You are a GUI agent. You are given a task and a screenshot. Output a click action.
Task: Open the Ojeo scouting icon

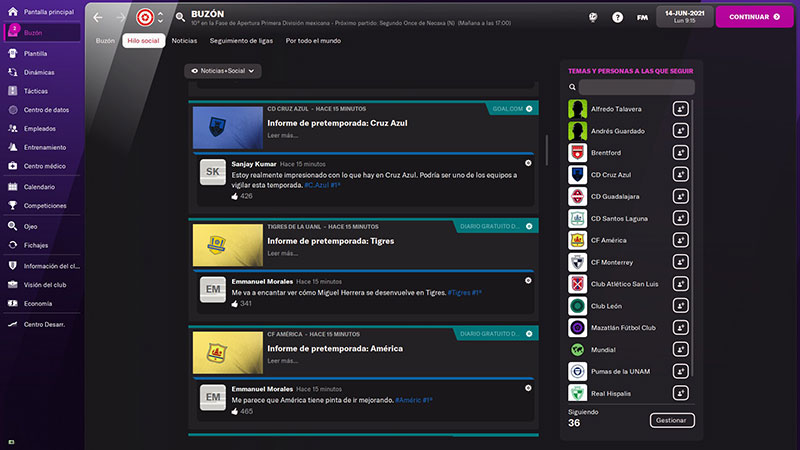coord(13,226)
